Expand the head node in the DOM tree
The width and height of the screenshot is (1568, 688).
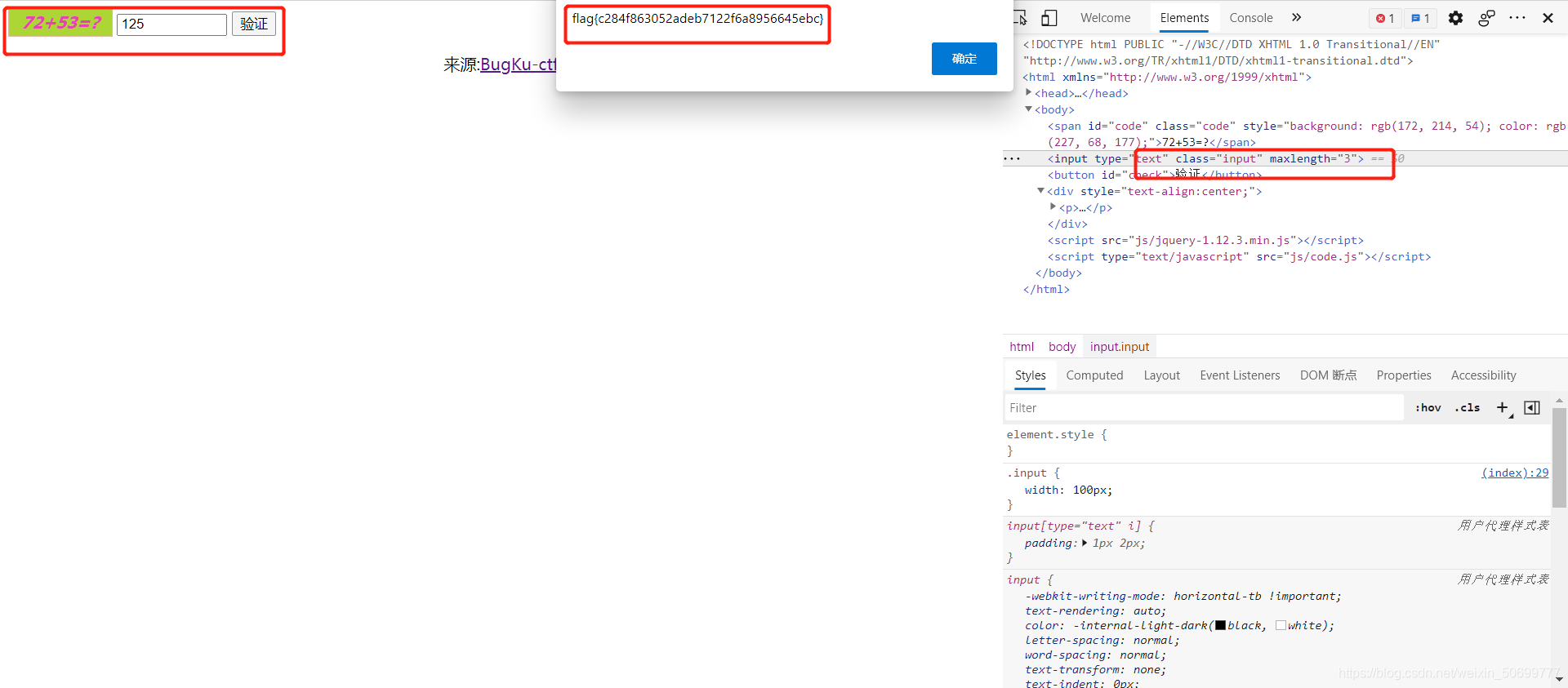click(x=1029, y=92)
